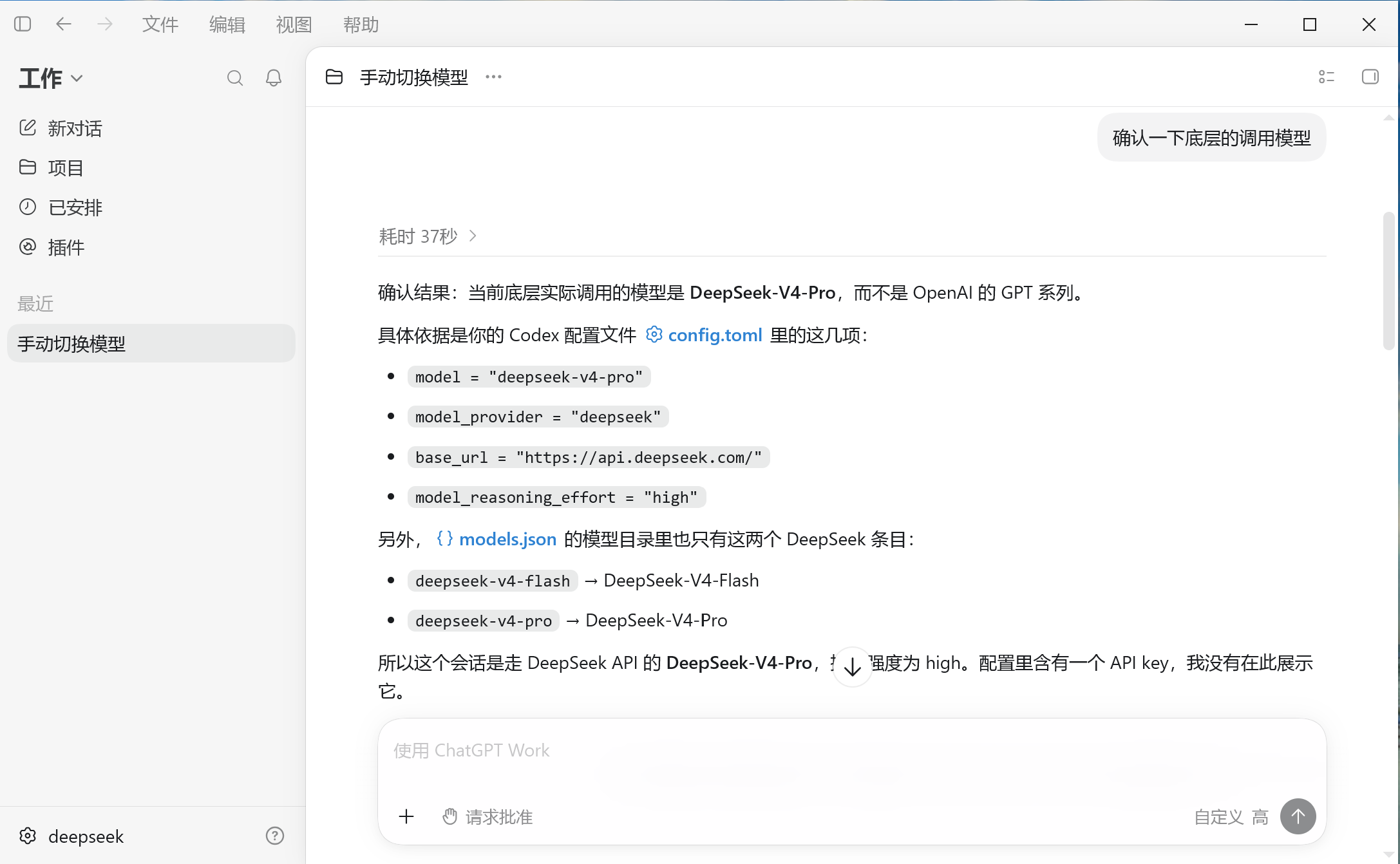
Task: Click the deepseek-v4-flash code label
Action: pos(493,581)
